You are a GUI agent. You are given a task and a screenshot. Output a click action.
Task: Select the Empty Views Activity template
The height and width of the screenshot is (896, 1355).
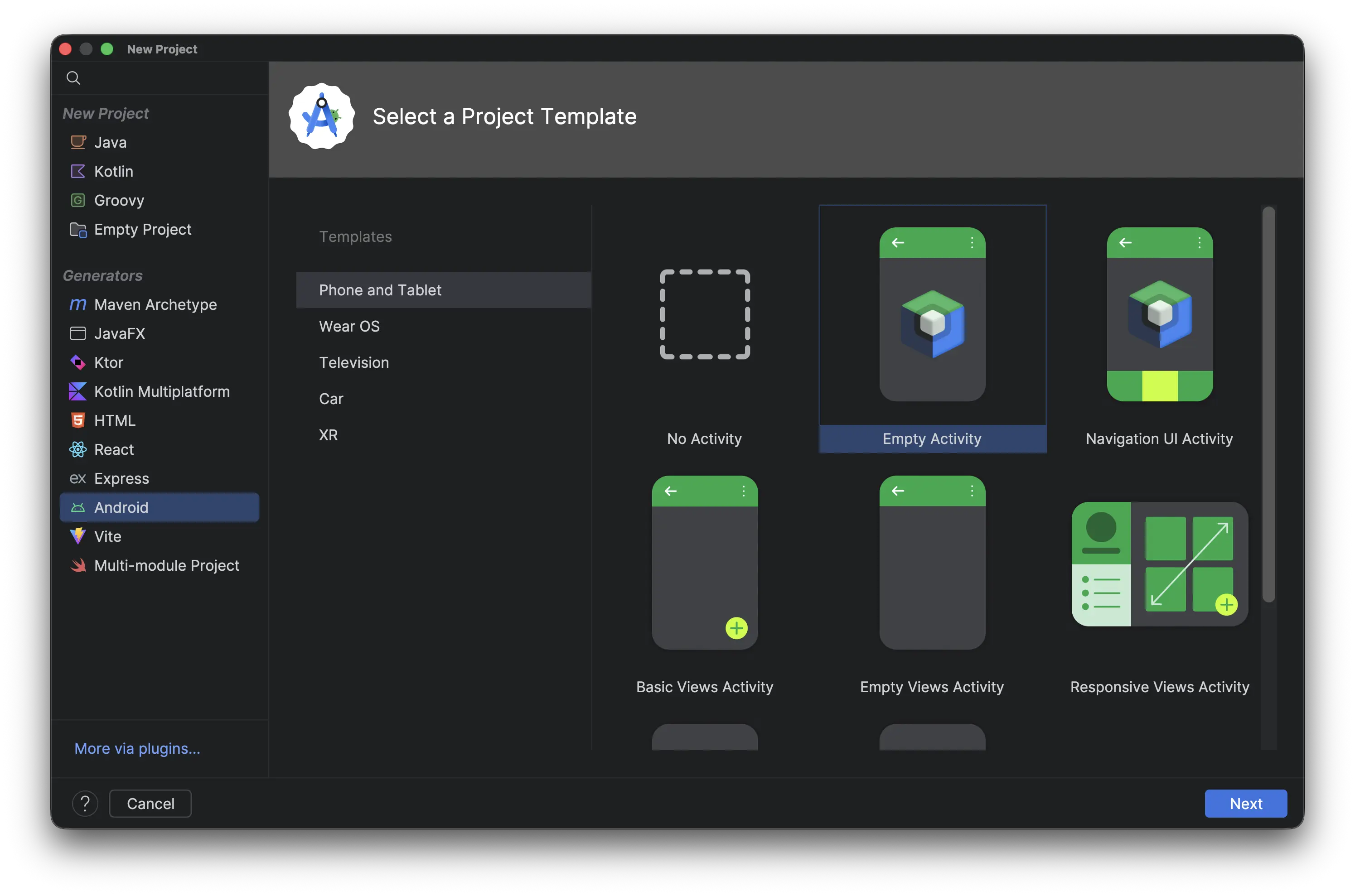tap(933, 577)
